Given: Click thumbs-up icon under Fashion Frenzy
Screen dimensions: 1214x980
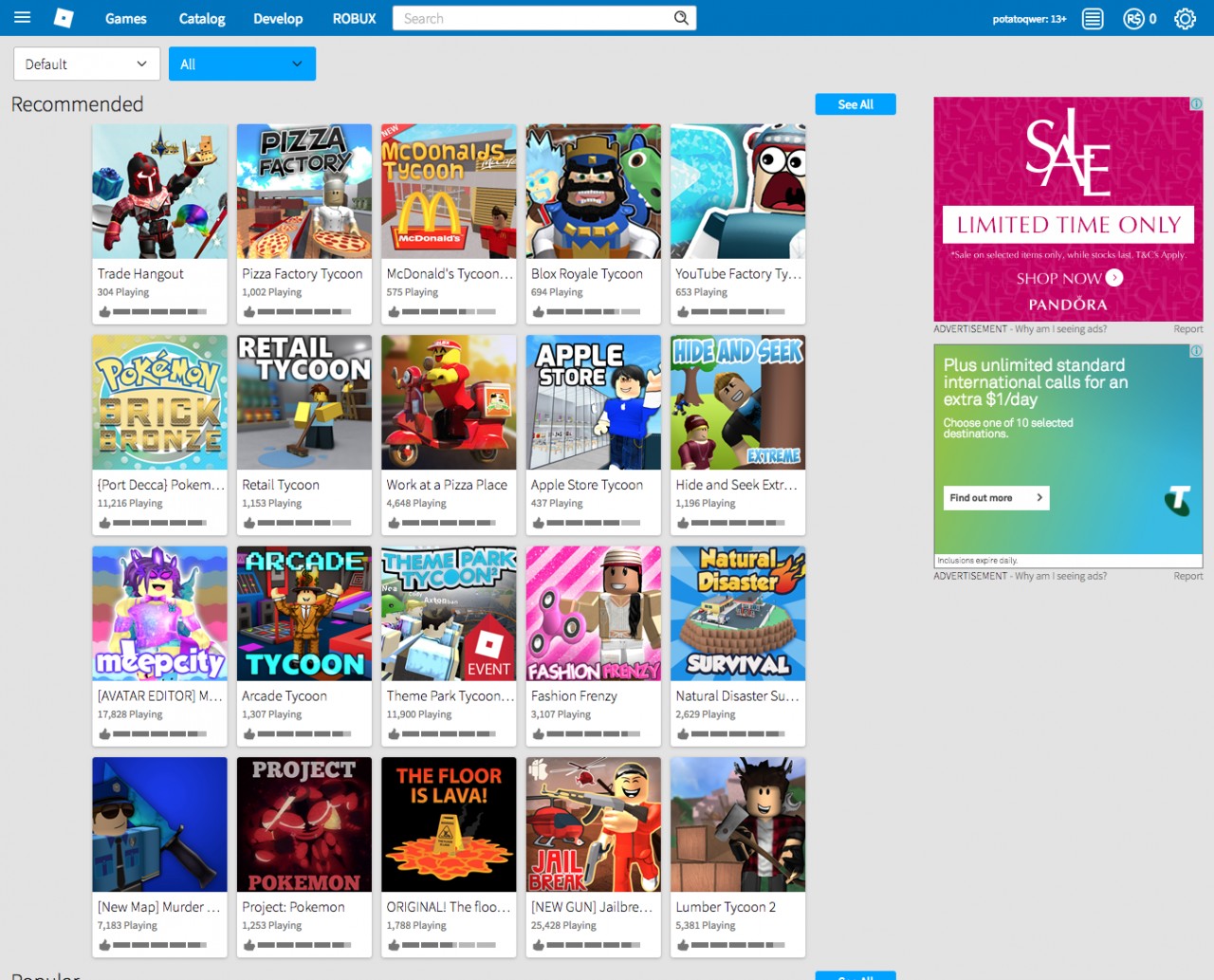Looking at the screenshot, I should click(538, 733).
